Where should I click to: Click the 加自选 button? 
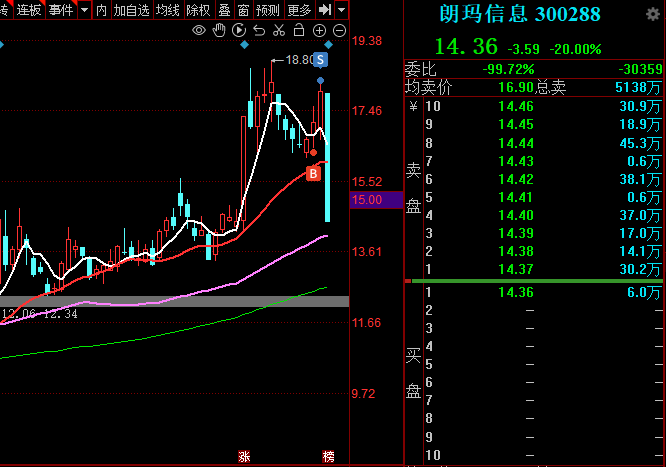tap(130, 10)
